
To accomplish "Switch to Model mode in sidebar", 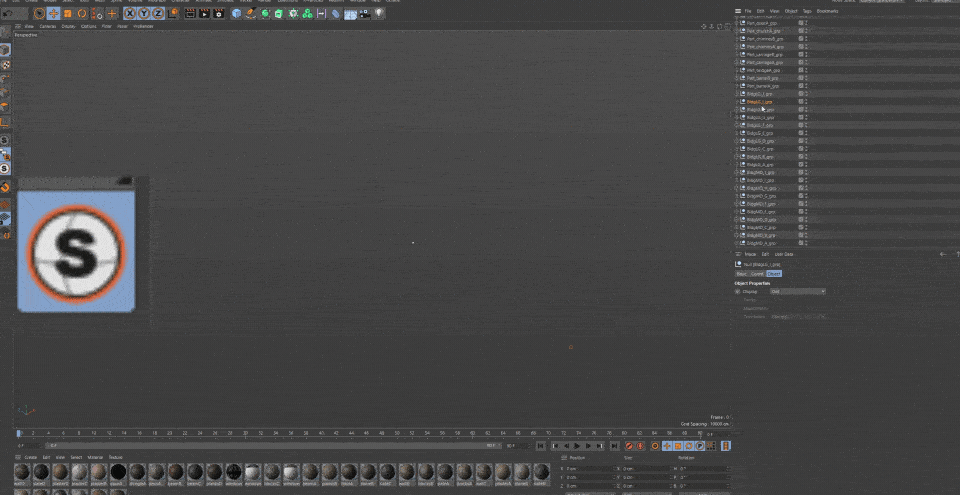I will 5,49.
